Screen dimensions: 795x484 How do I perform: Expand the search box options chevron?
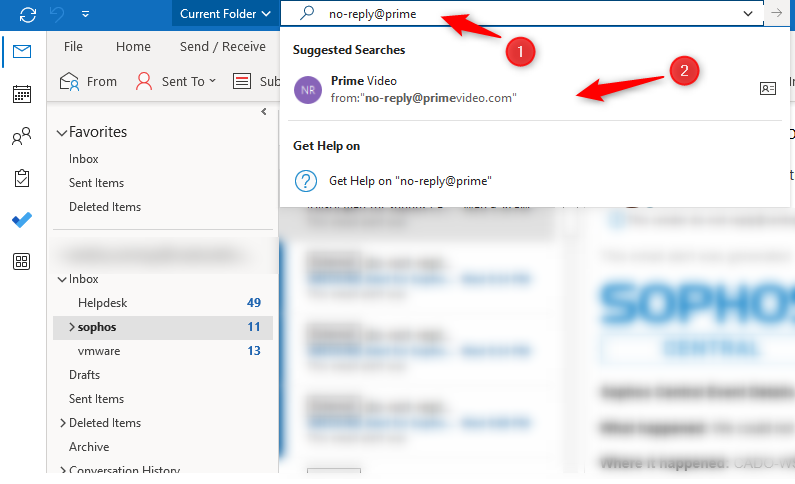coord(748,14)
